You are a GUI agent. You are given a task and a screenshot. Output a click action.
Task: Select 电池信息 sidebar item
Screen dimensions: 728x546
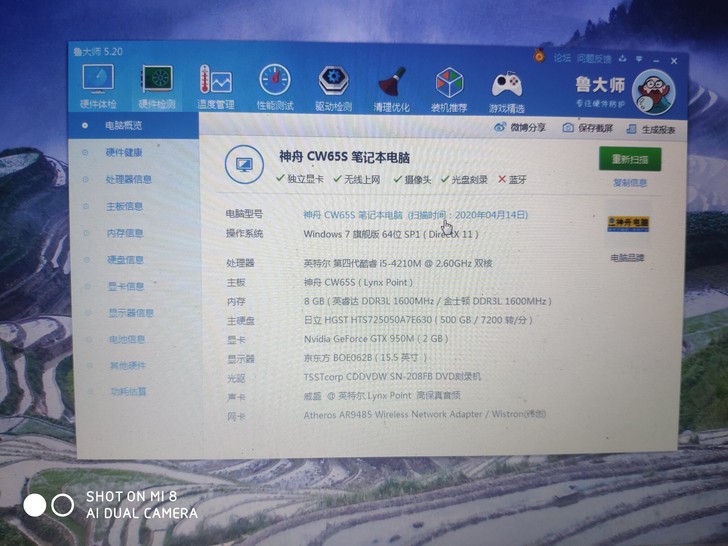click(127, 339)
